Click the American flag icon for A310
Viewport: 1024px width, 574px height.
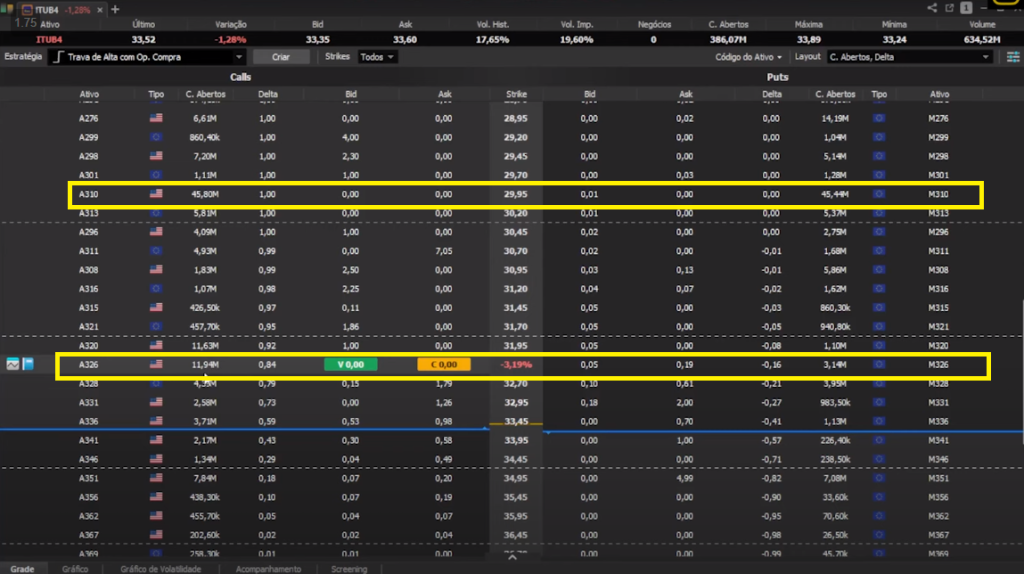[x=156, y=194]
